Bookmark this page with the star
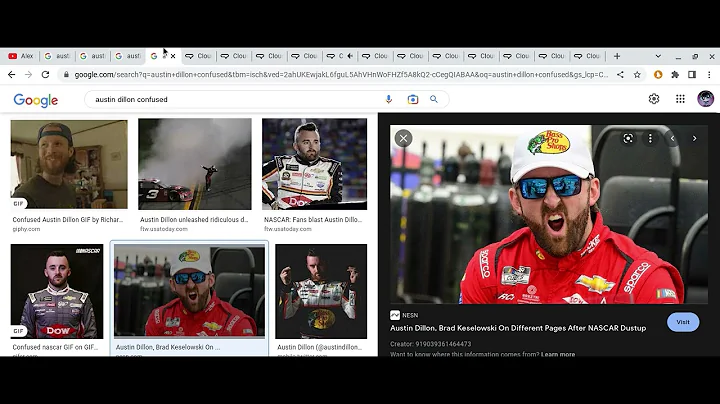This screenshot has width=720, height=404. (637, 74)
